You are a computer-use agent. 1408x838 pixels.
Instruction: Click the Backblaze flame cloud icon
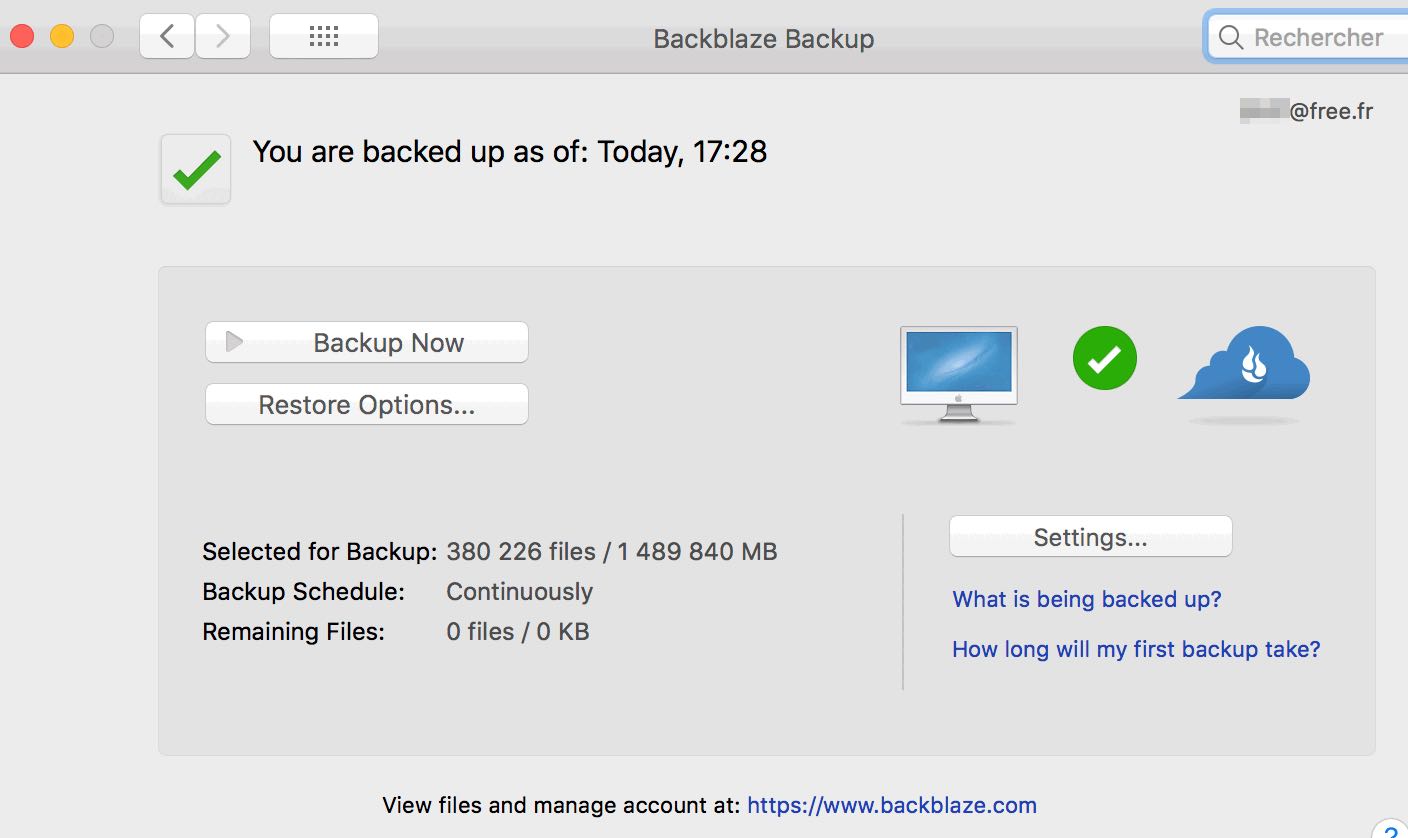click(1245, 363)
